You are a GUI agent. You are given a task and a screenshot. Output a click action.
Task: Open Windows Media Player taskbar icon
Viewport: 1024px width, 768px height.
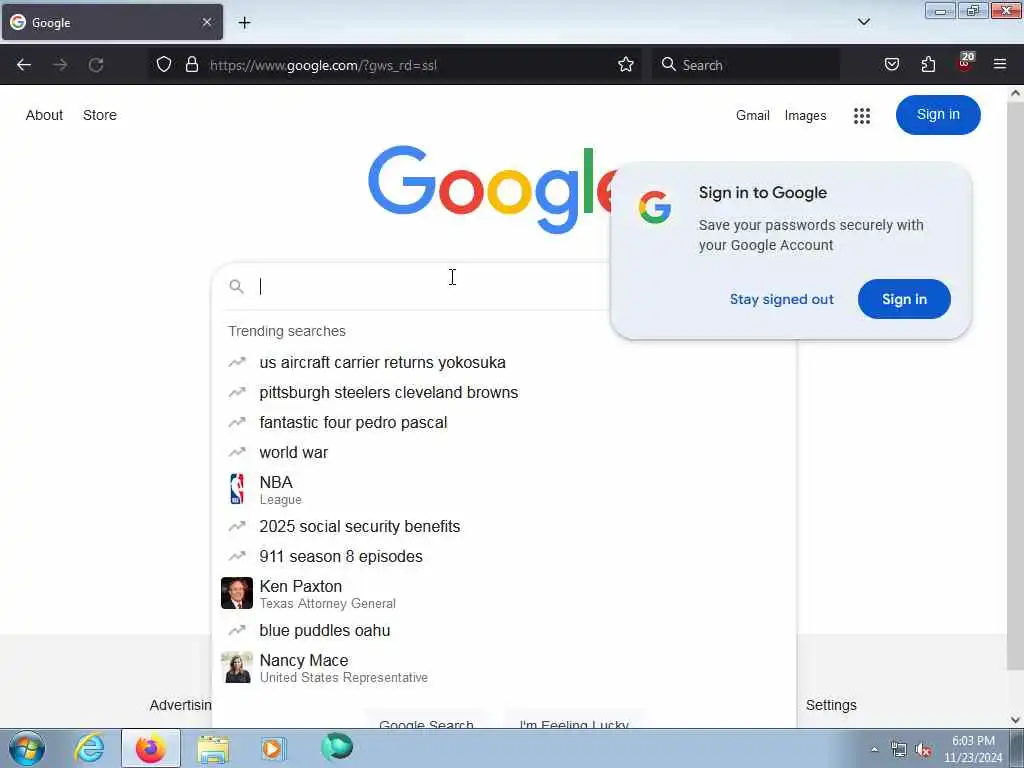273,748
